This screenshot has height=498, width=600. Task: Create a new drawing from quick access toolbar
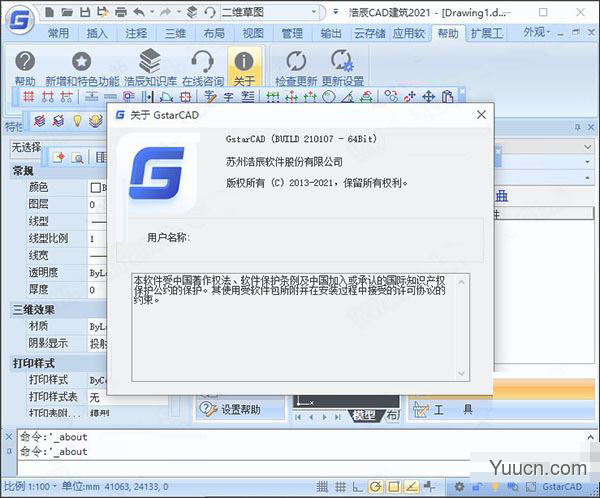pos(49,12)
